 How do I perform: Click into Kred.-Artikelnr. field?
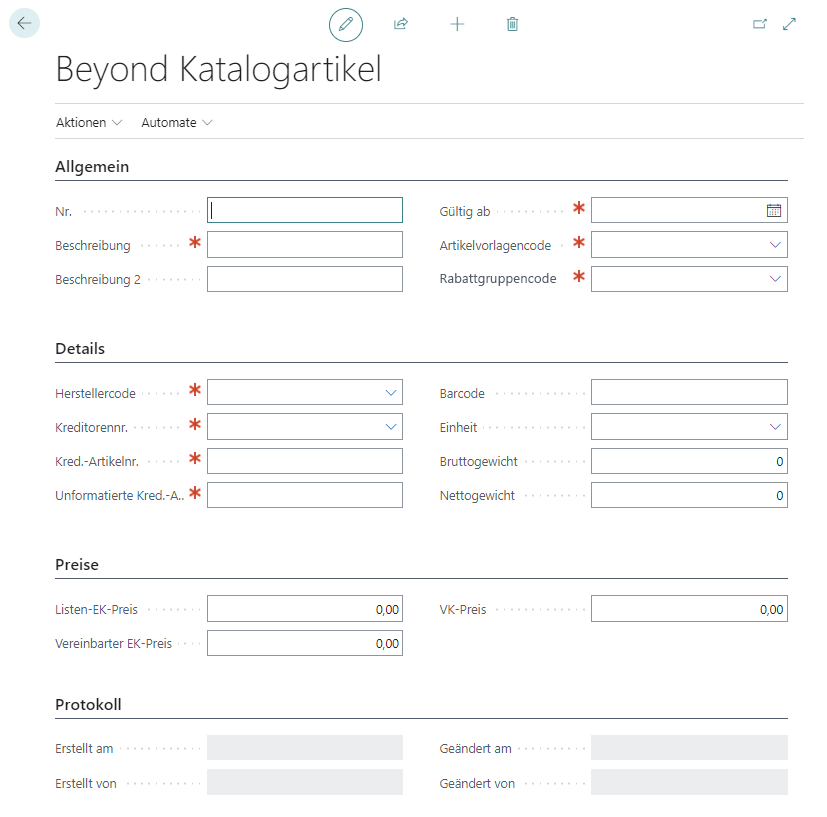click(x=305, y=461)
